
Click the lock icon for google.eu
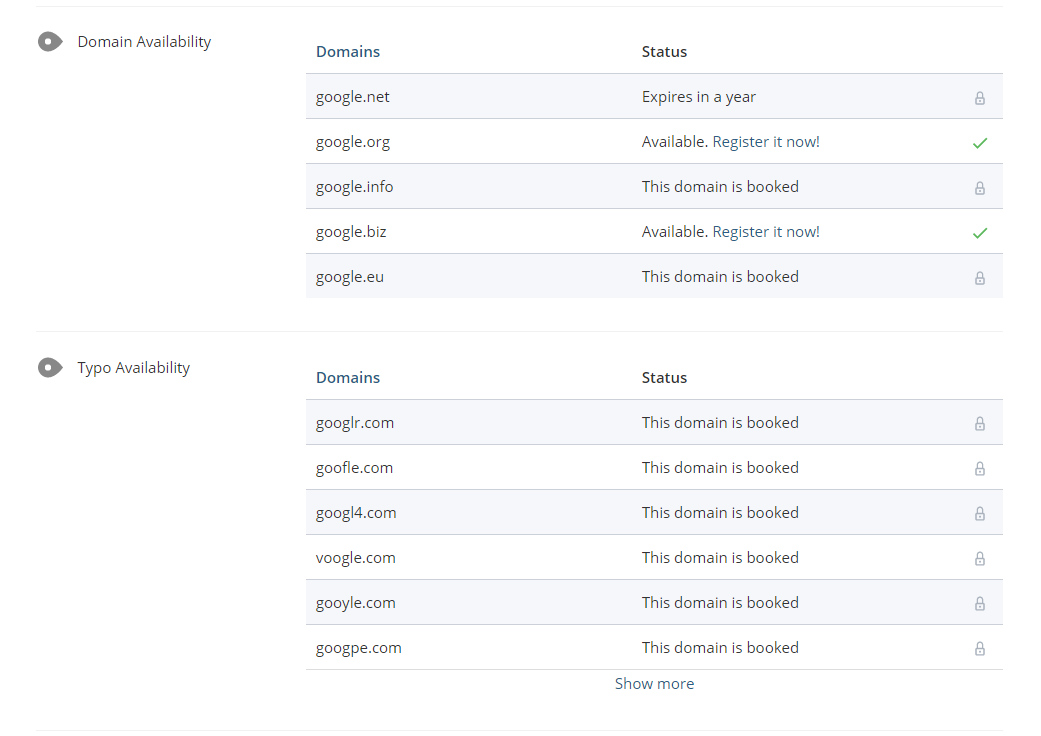[980, 278]
